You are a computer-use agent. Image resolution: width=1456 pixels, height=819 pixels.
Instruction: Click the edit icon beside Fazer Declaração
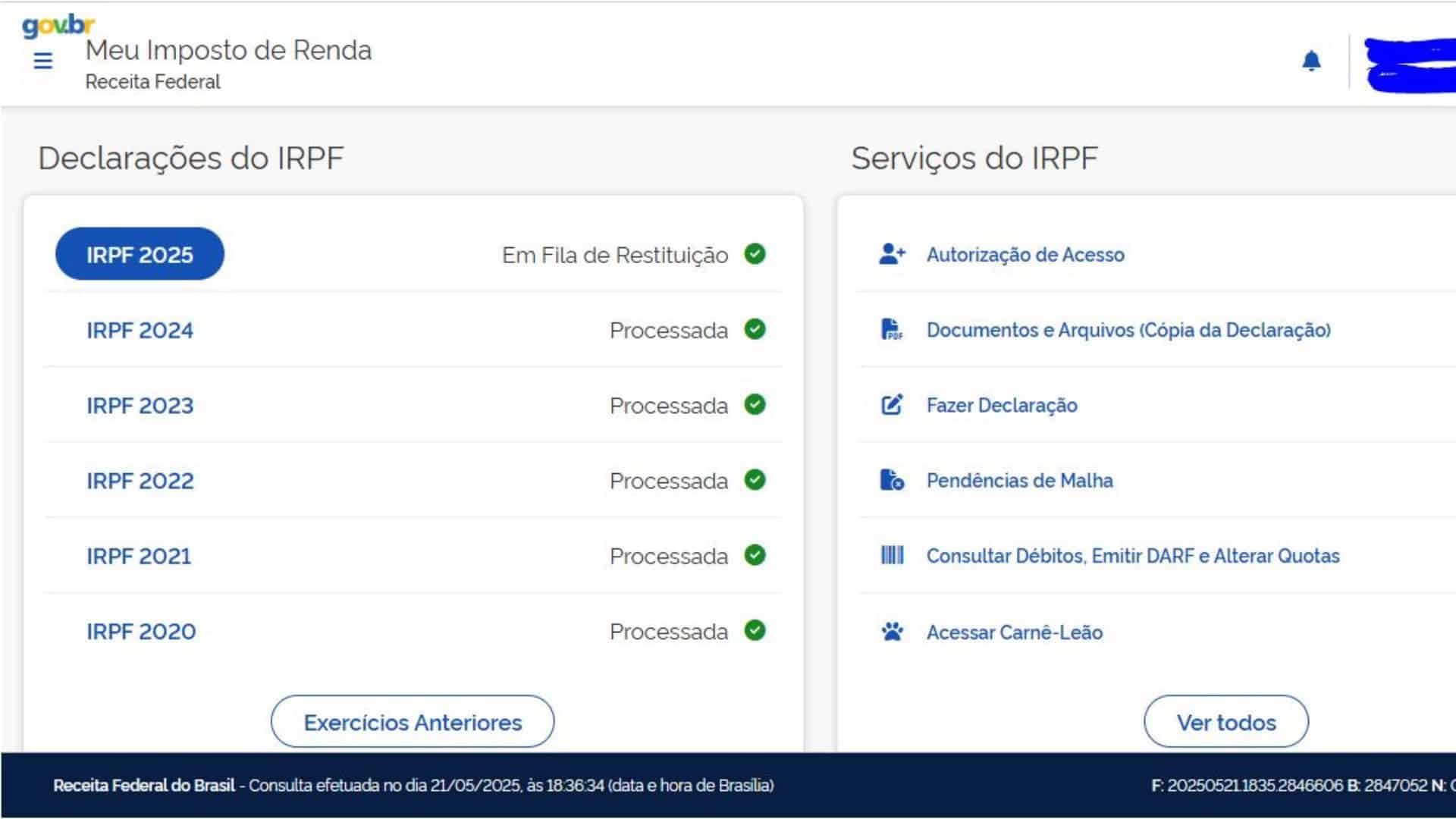892,405
